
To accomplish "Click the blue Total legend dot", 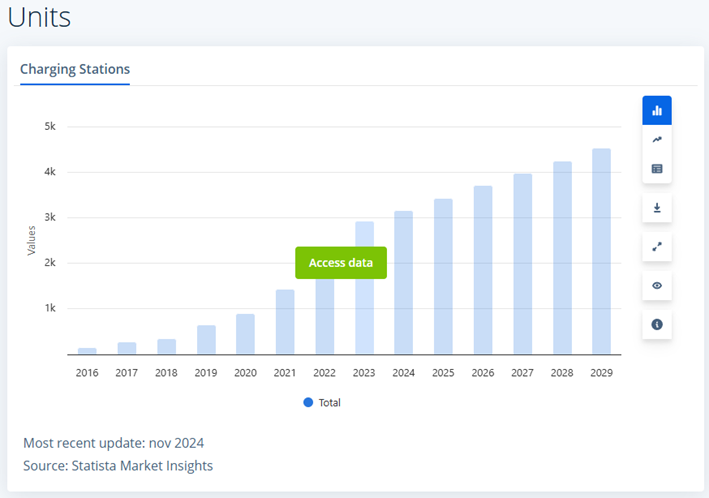I will (308, 403).
